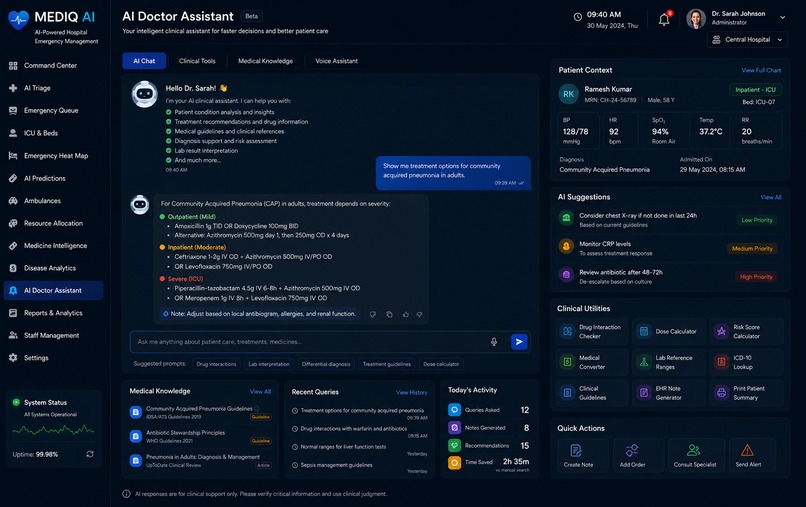Open Resource Allocation in sidebar
The image size is (806, 507).
[53, 223]
